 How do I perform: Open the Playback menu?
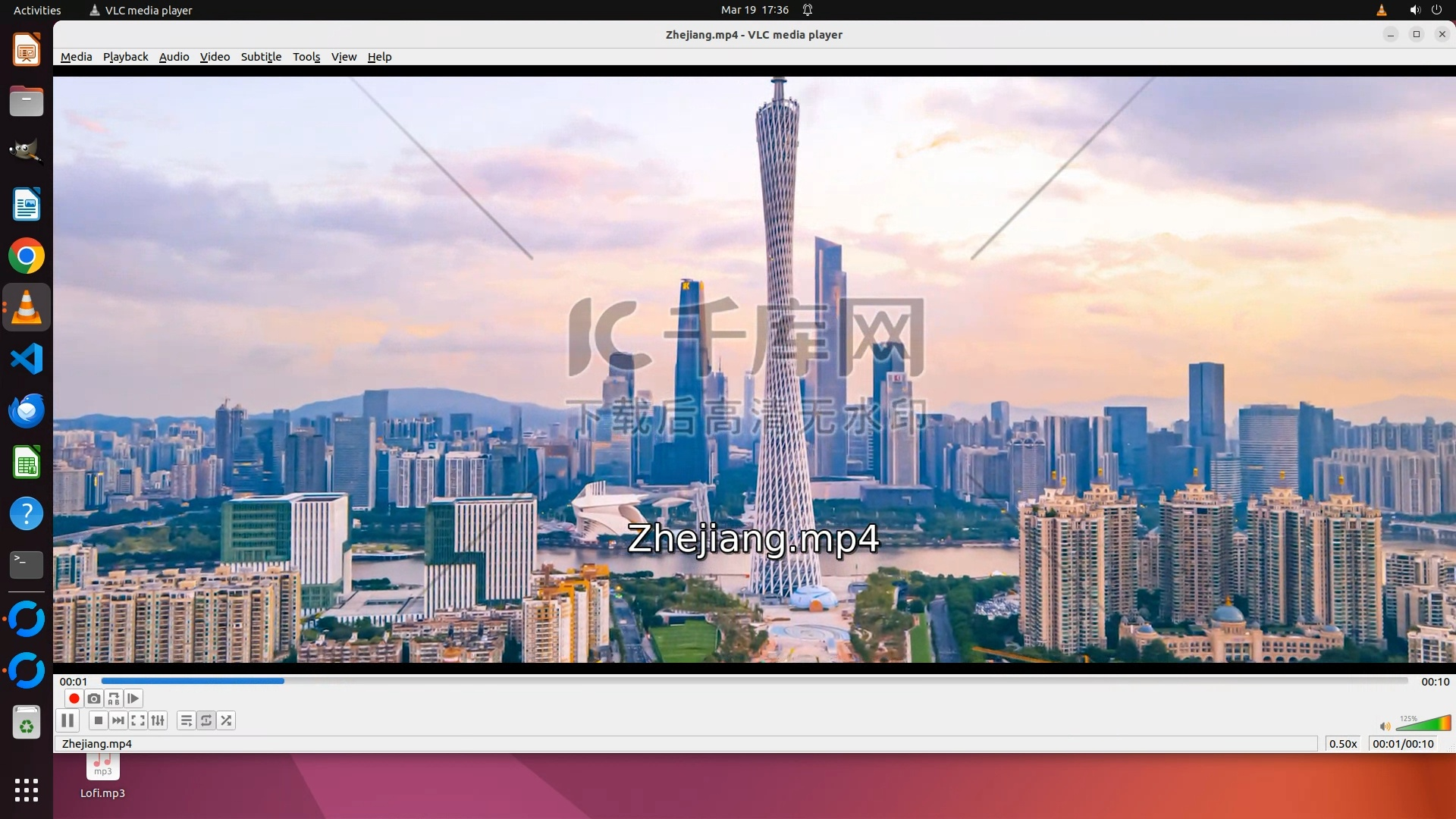click(125, 57)
